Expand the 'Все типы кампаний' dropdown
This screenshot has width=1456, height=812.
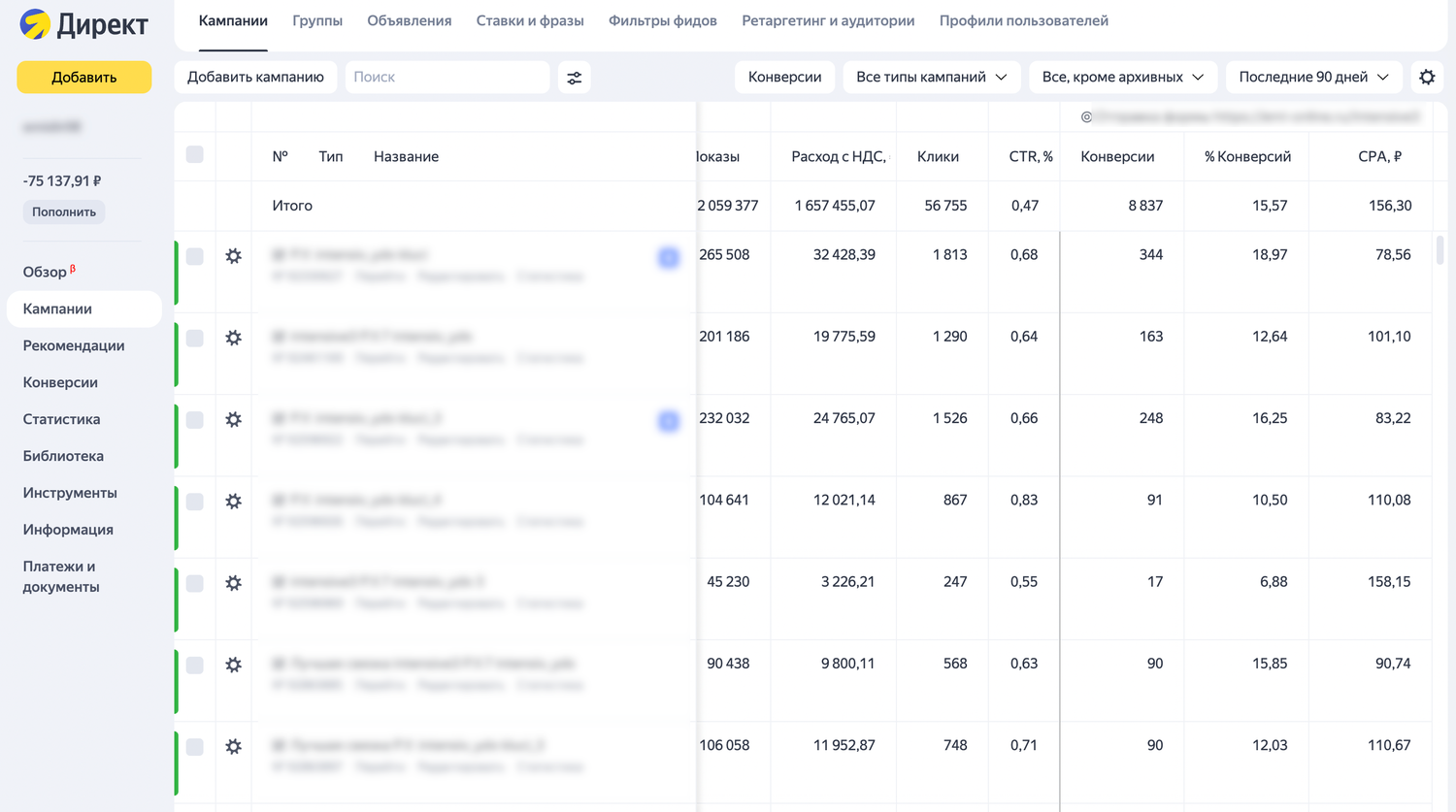(x=931, y=77)
